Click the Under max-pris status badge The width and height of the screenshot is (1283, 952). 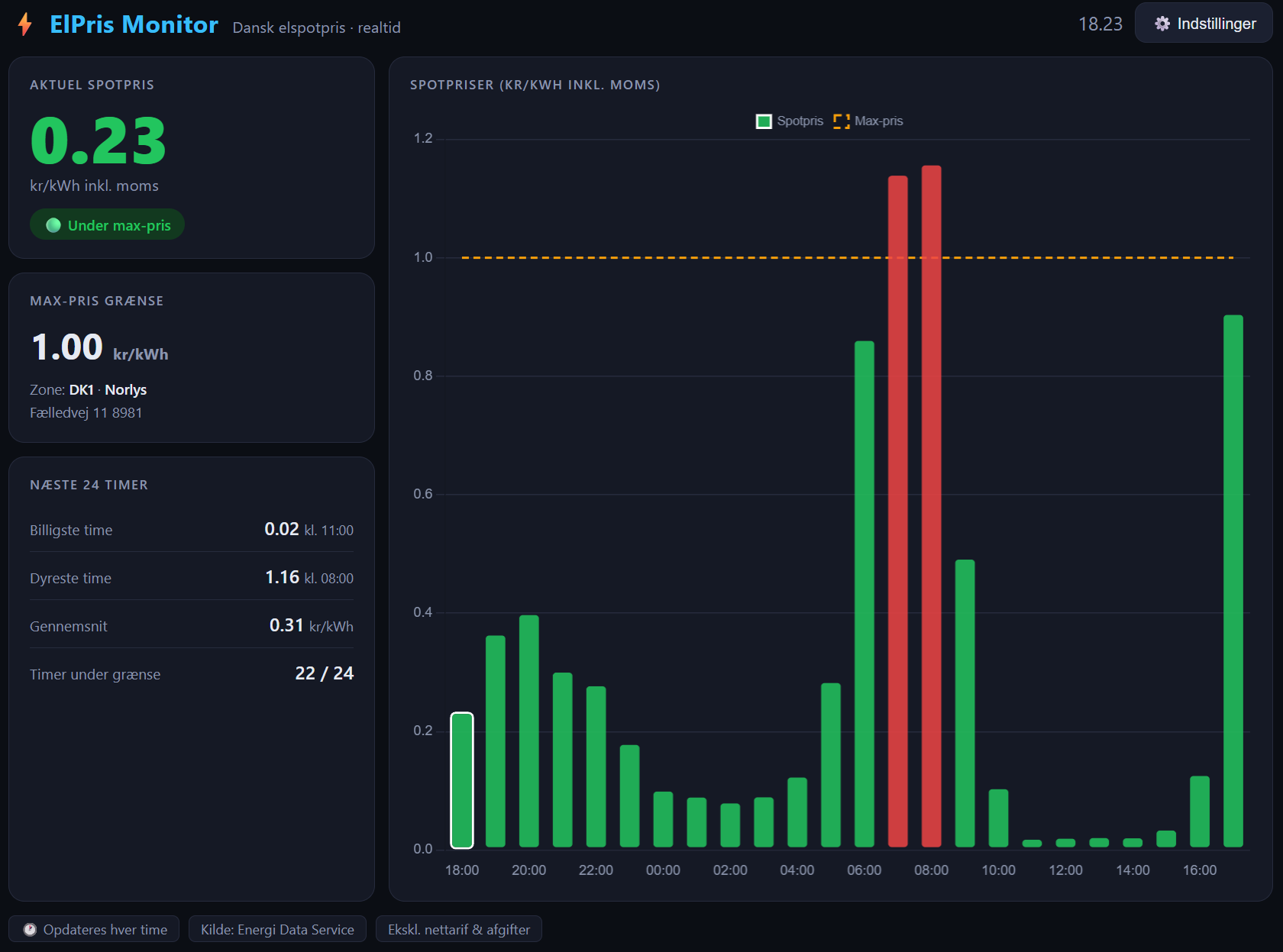click(x=108, y=225)
